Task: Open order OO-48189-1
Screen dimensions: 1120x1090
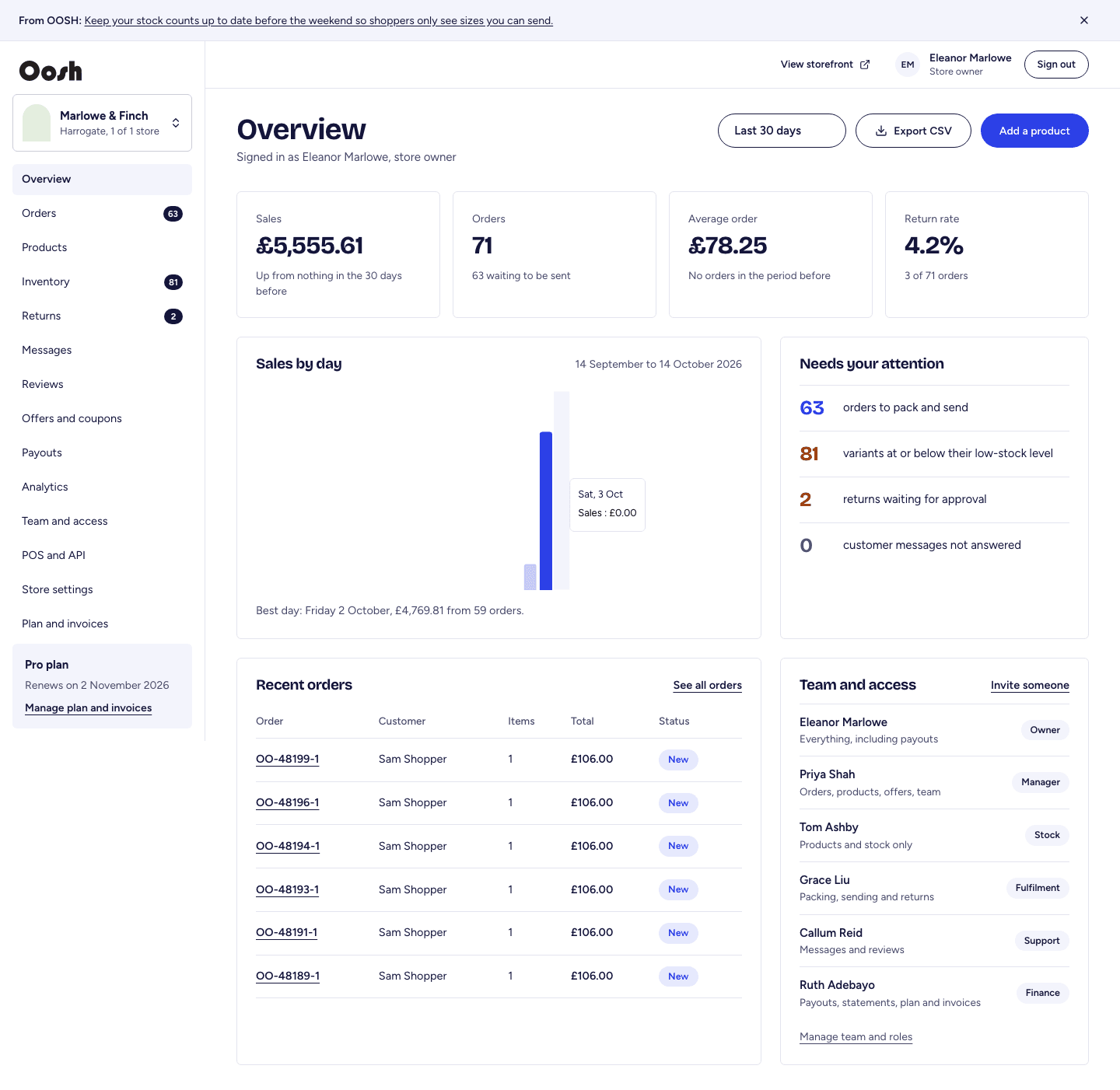Action: [288, 976]
